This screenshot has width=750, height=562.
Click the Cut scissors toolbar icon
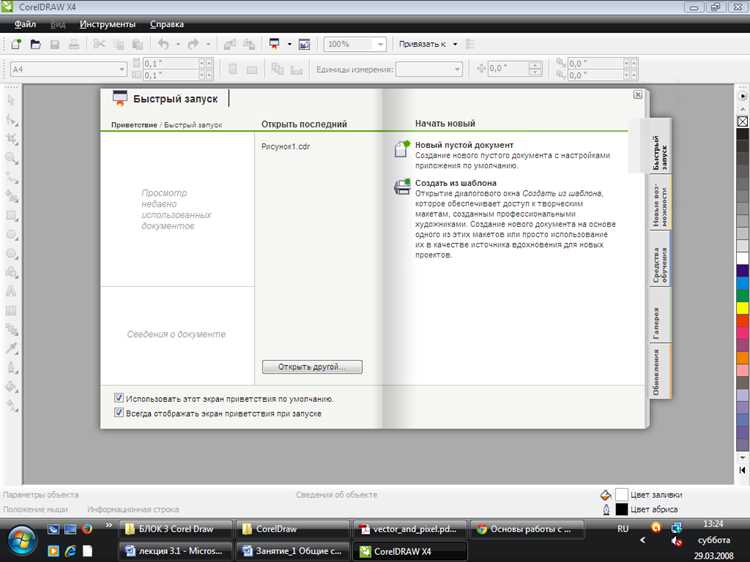[99, 44]
